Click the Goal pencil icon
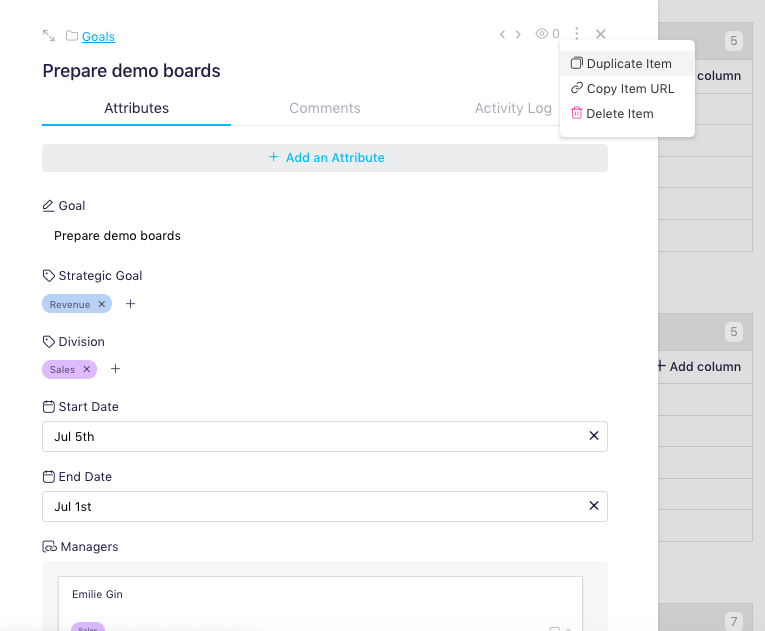765x631 pixels. 48,206
